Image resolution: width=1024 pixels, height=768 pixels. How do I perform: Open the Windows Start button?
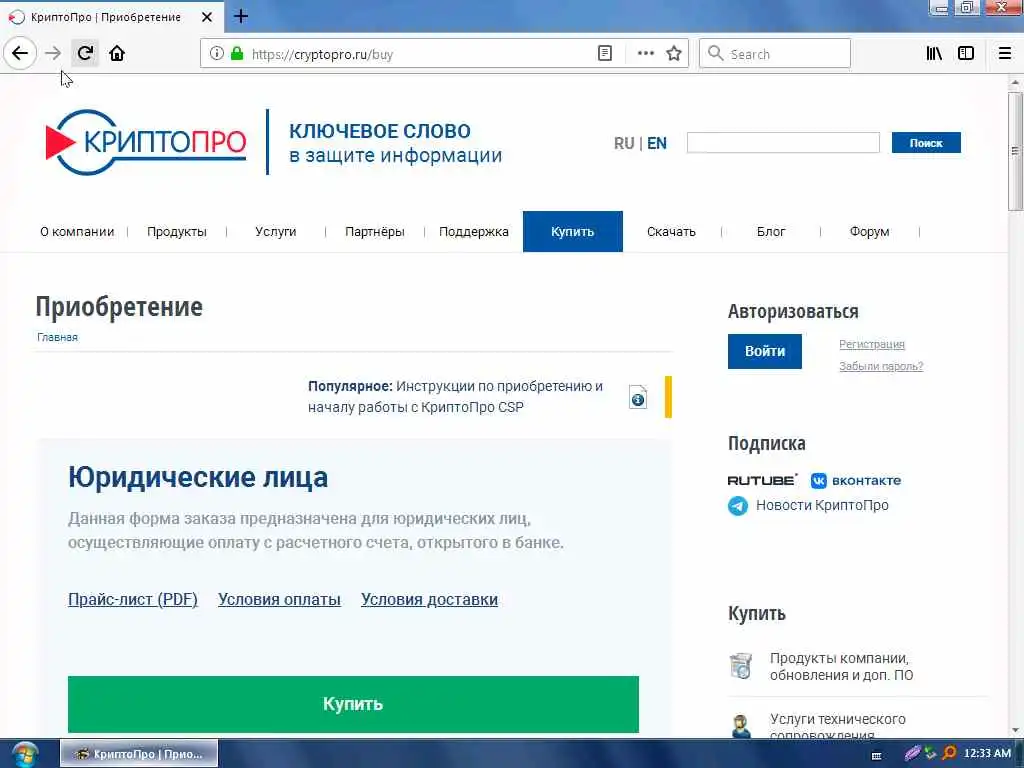pyautogui.click(x=24, y=754)
